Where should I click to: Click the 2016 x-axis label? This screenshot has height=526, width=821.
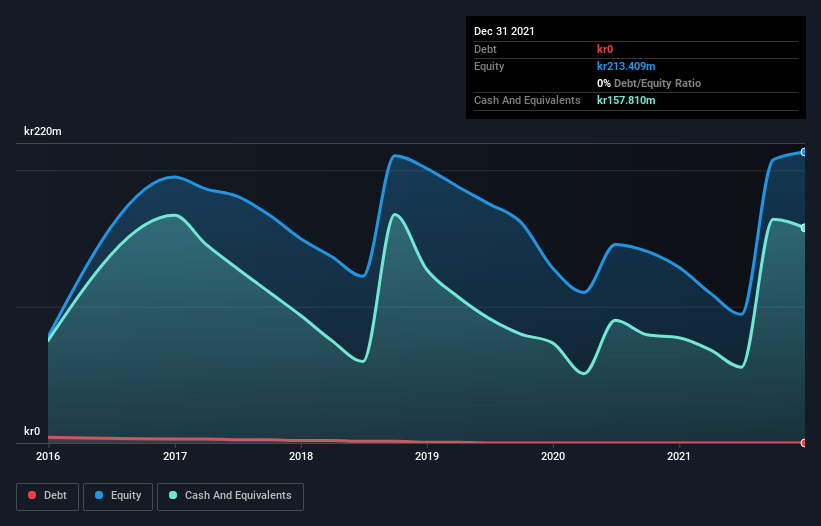(x=48, y=456)
